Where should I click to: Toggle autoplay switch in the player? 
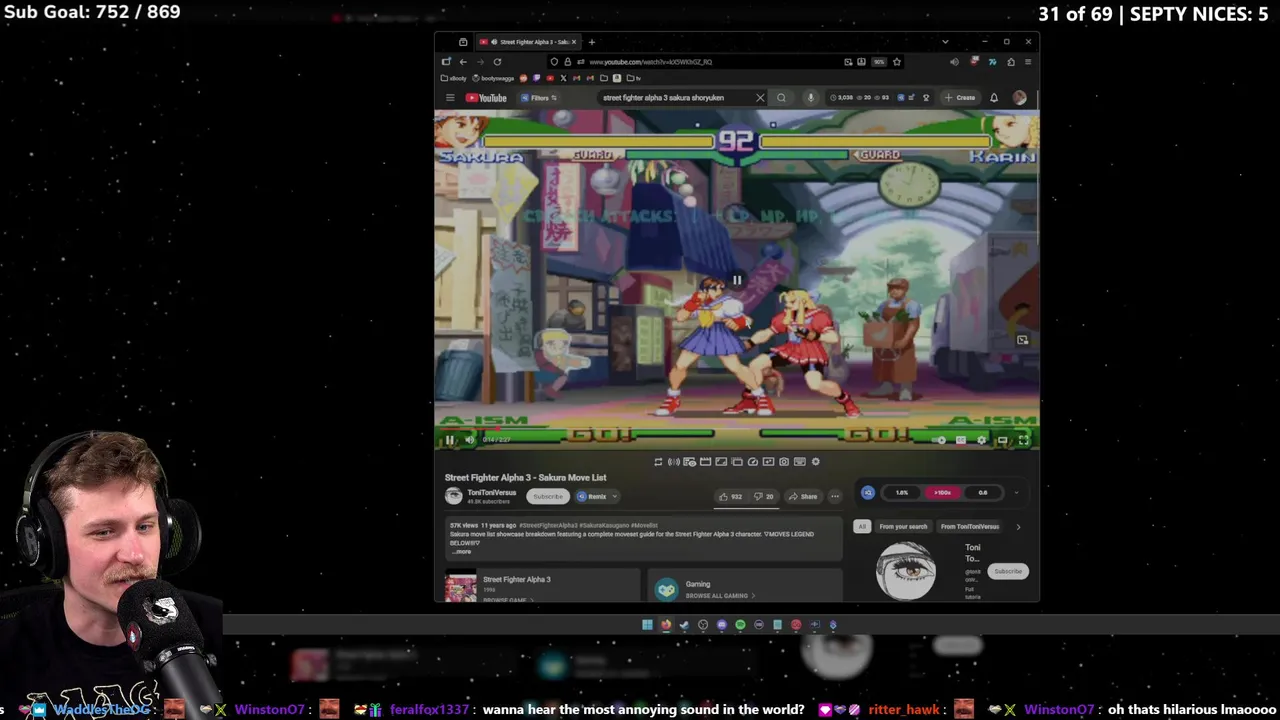(x=940, y=440)
